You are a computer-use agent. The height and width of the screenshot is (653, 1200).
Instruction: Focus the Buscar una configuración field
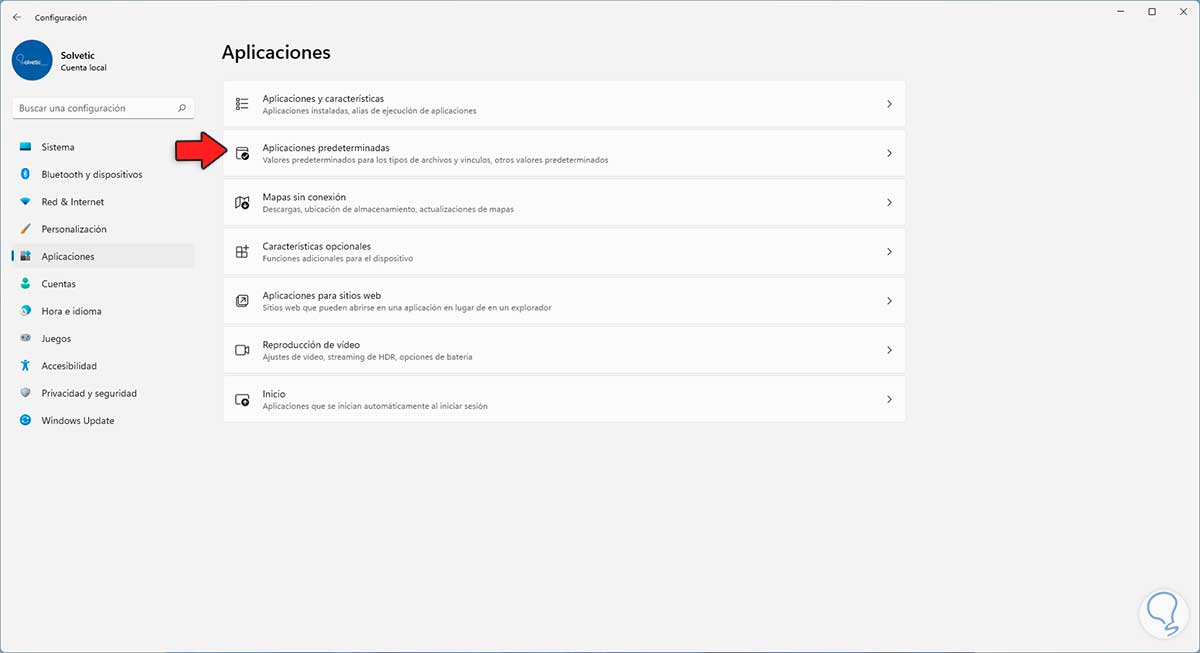click(95, 108)
